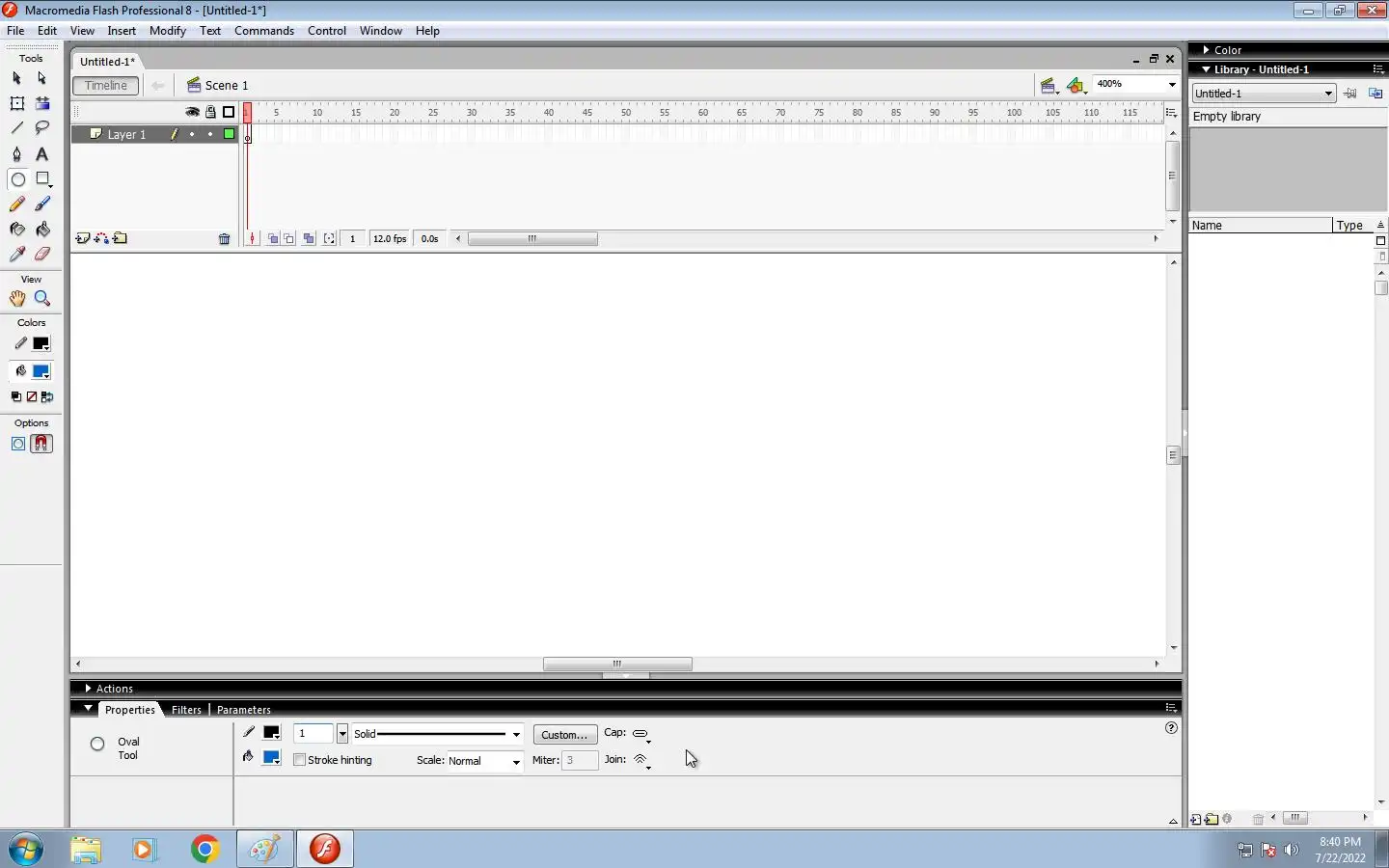Click the Custom... stroke button

(x=565, y=735)
